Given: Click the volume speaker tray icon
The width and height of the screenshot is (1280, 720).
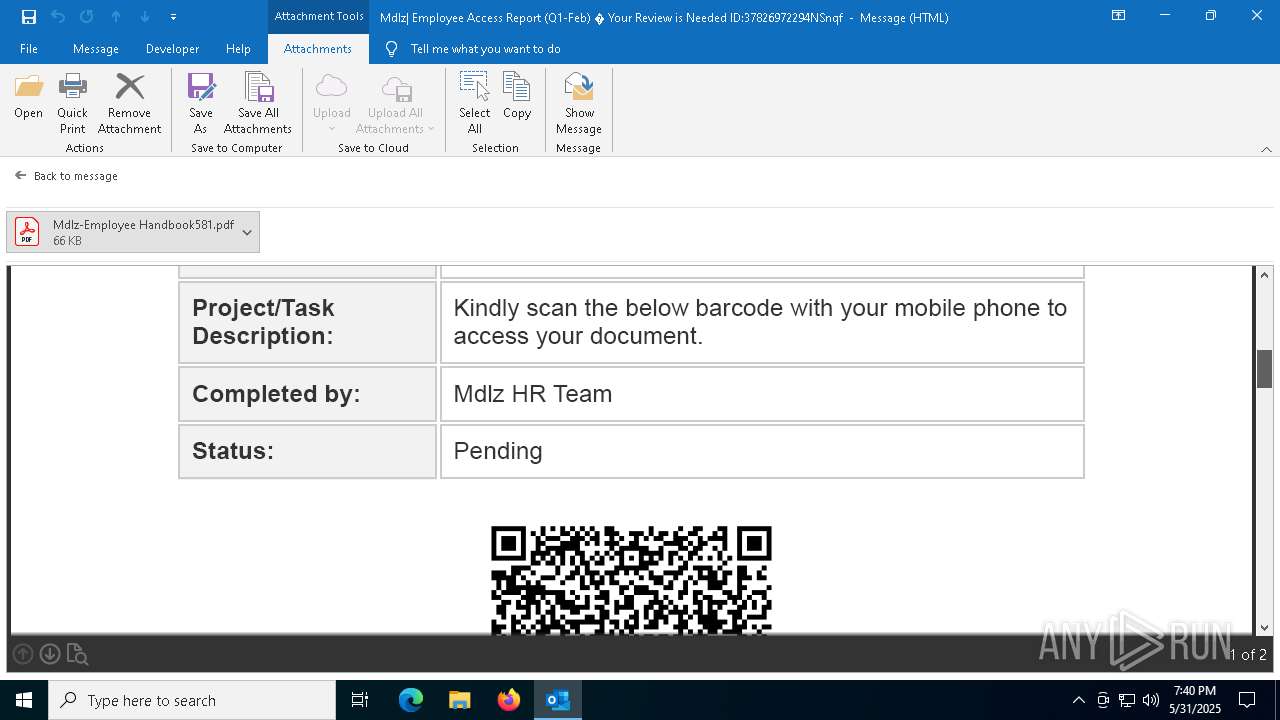Looking at the screenshot, I should pos(1151,700).
